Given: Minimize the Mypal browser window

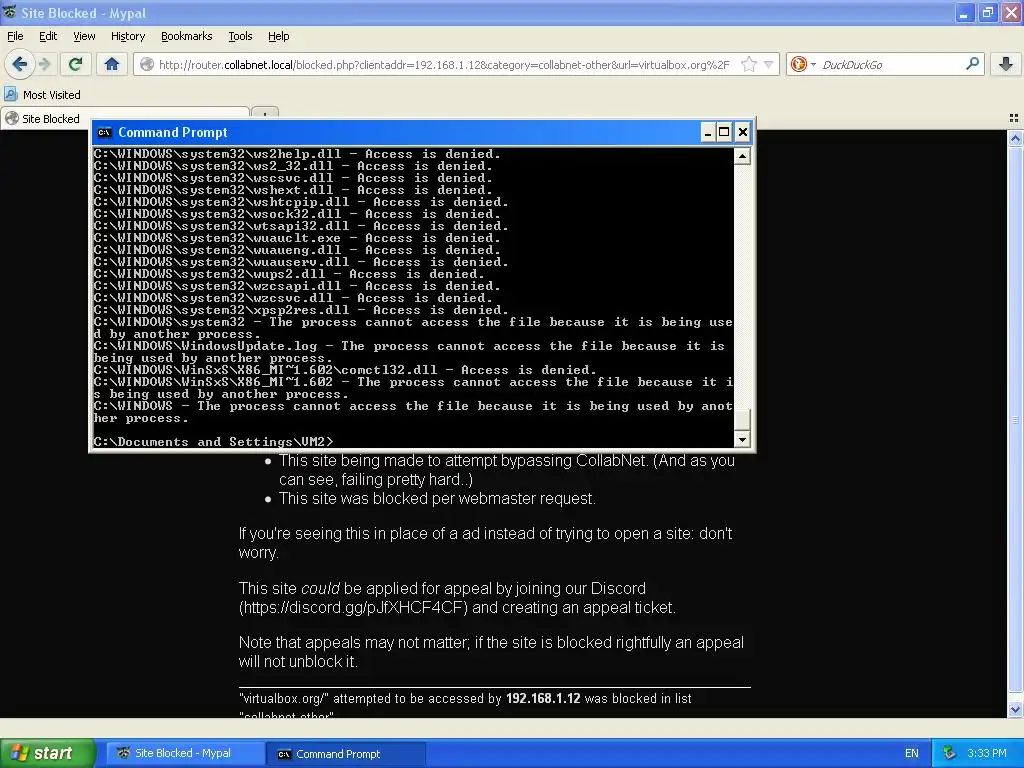Looking at the screenshot, I should (964, 13).
